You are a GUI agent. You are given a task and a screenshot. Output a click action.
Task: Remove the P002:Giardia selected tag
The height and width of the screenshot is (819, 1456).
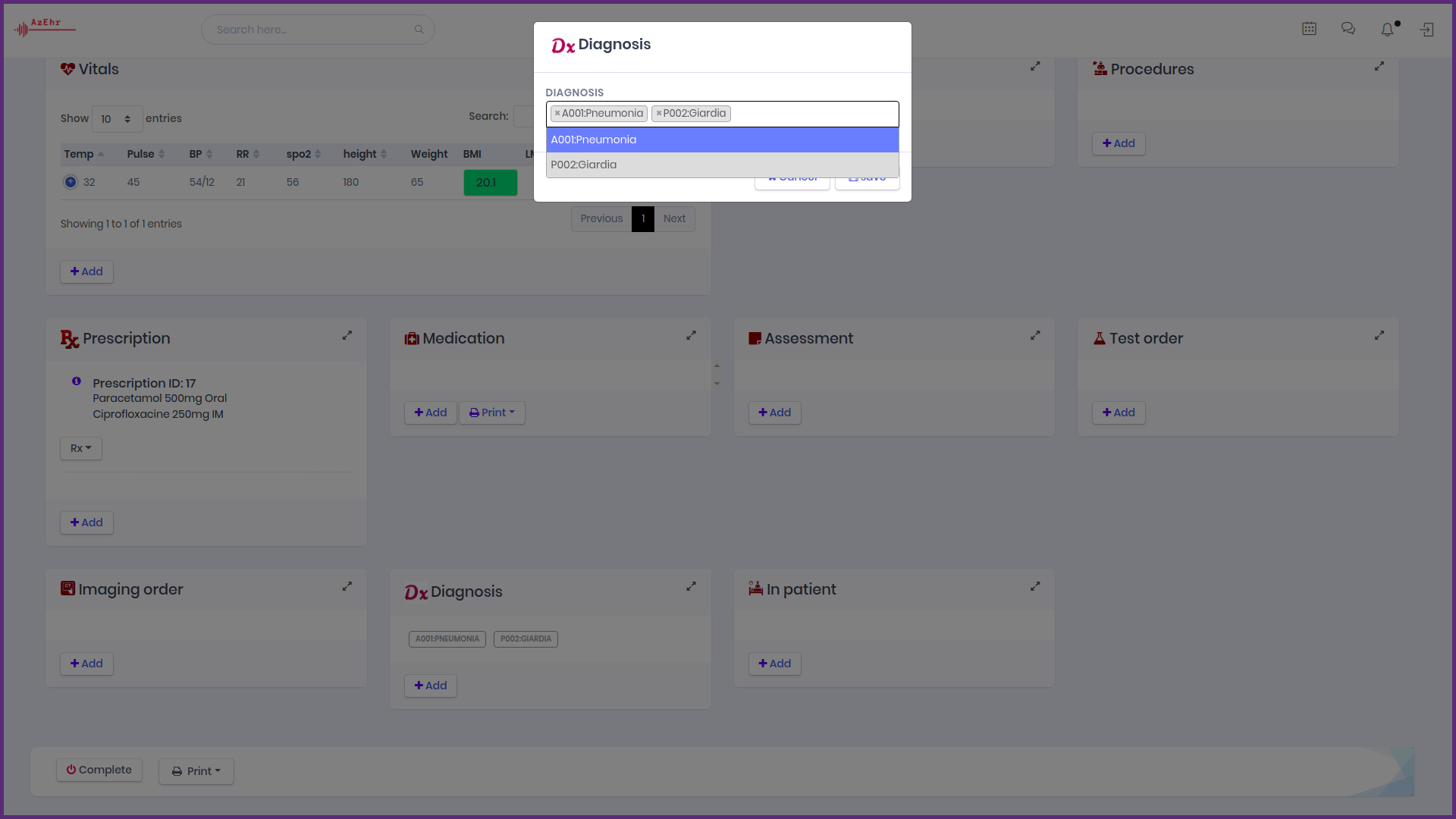tap(659, 114)
